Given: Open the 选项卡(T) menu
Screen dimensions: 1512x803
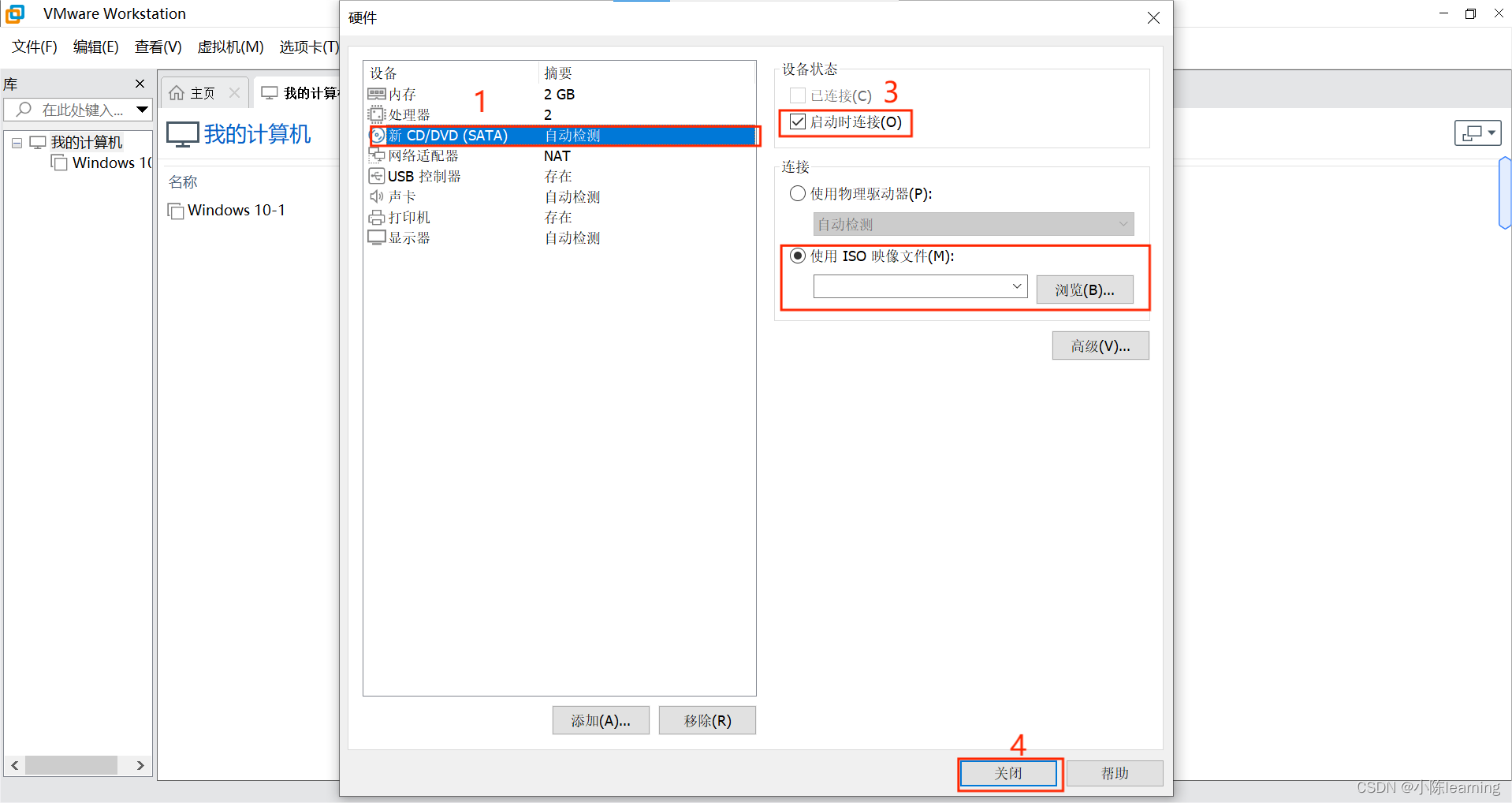Looking at the screenshot, I should tap(308, 47).
